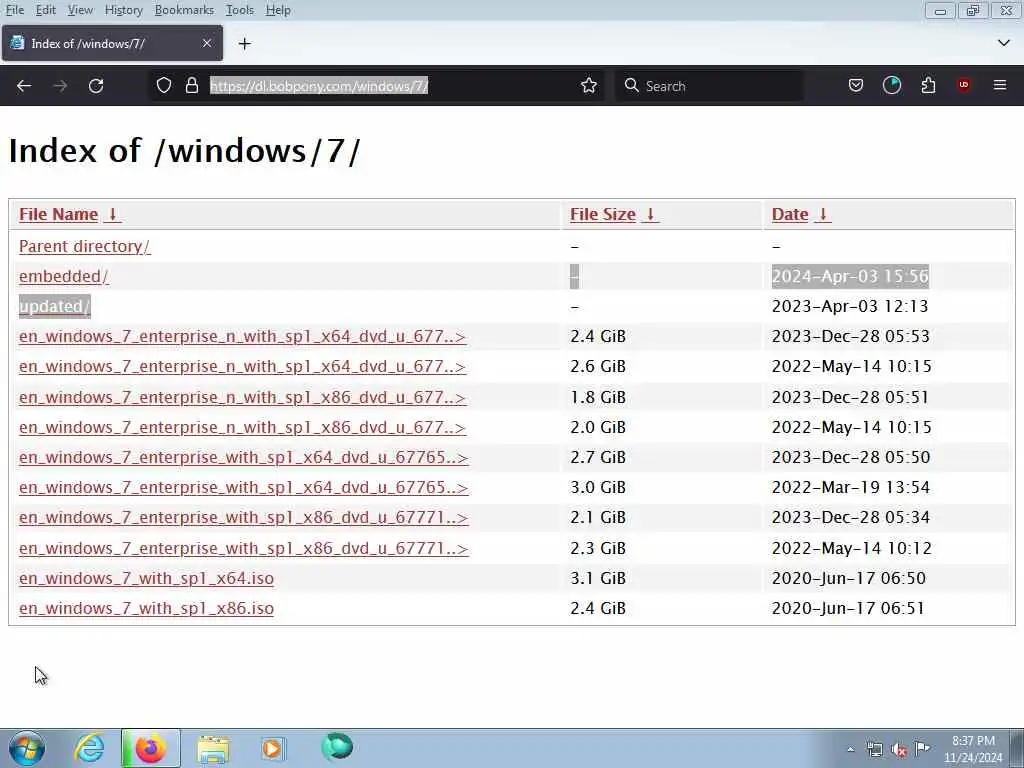Click the 3.1 GiB size cell
The width and height of the screenshot is (1024, 768).
tap(598, 578)
